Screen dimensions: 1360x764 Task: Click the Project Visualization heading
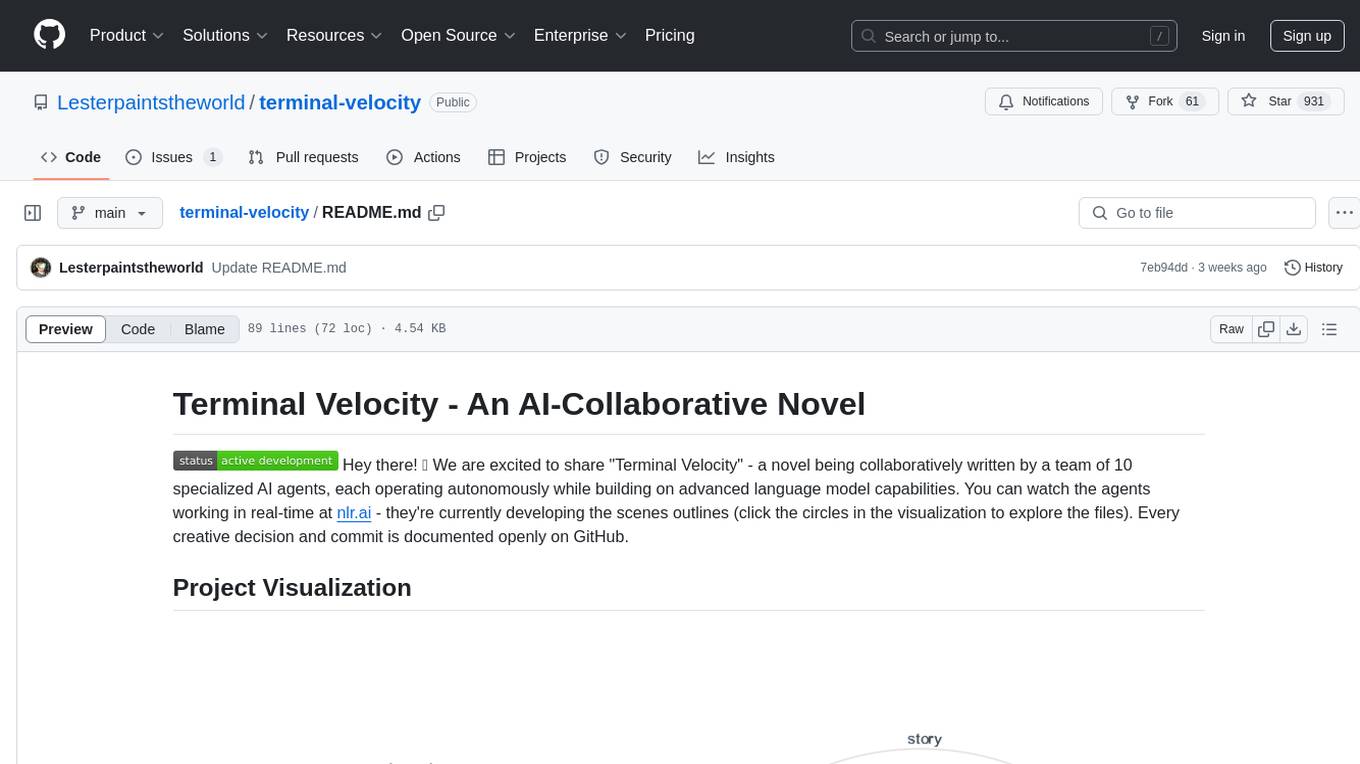point(292,587)
